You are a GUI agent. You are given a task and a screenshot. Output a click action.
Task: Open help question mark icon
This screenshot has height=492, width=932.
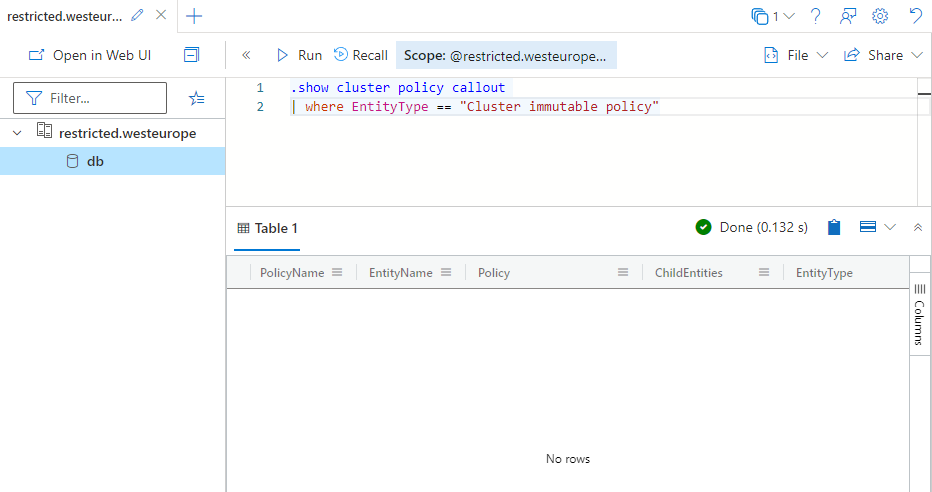(816, 16)
